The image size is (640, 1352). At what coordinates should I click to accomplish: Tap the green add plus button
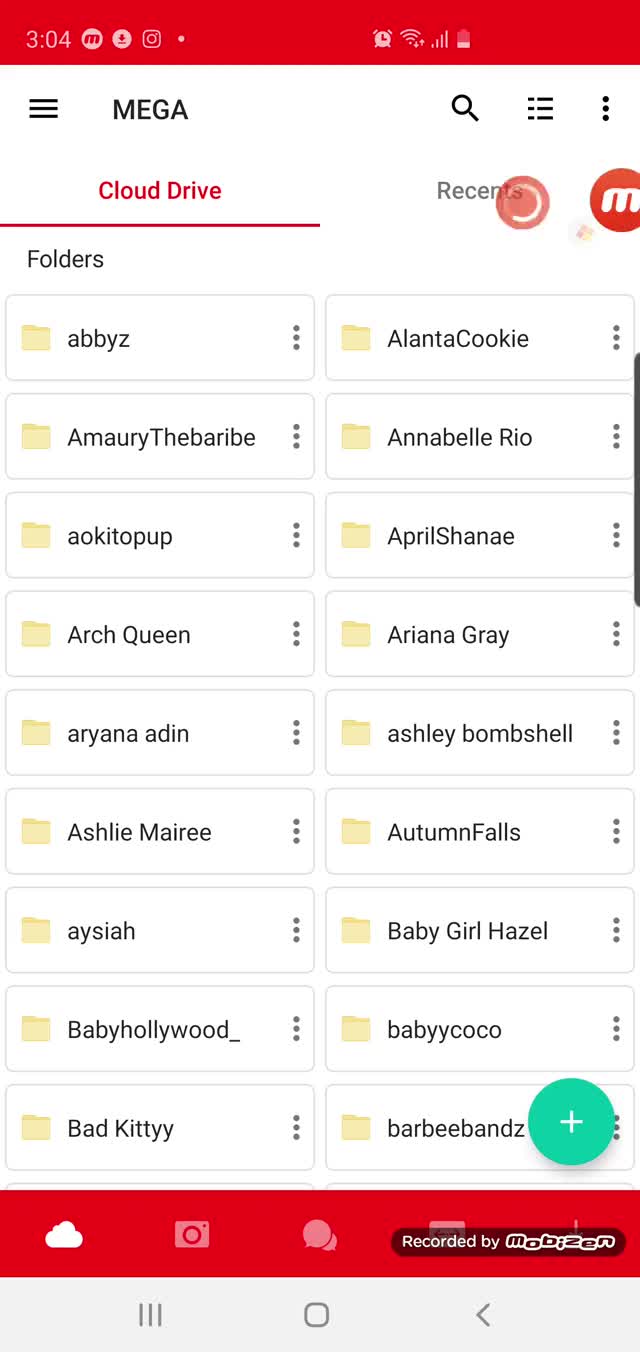[x=571, y=1122]
